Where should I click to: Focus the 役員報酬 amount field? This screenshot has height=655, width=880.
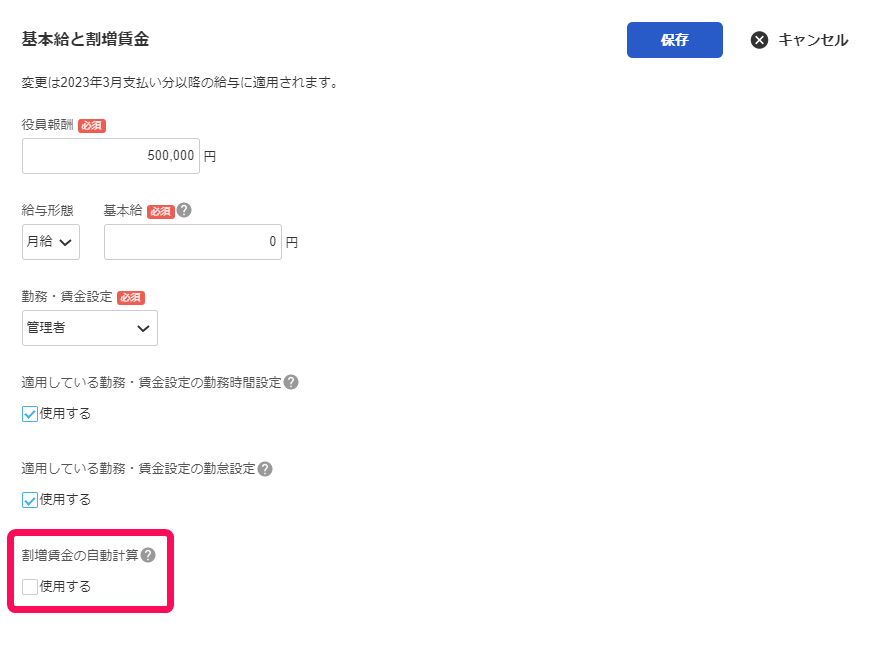(111, 155)
